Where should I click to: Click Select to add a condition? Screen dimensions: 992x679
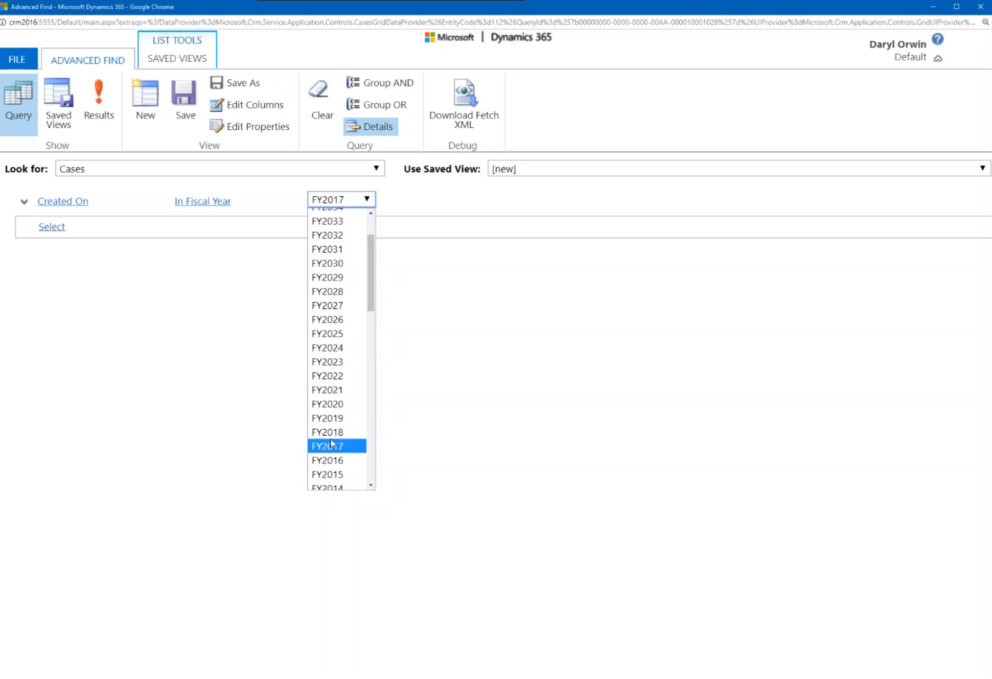point(51,227)
